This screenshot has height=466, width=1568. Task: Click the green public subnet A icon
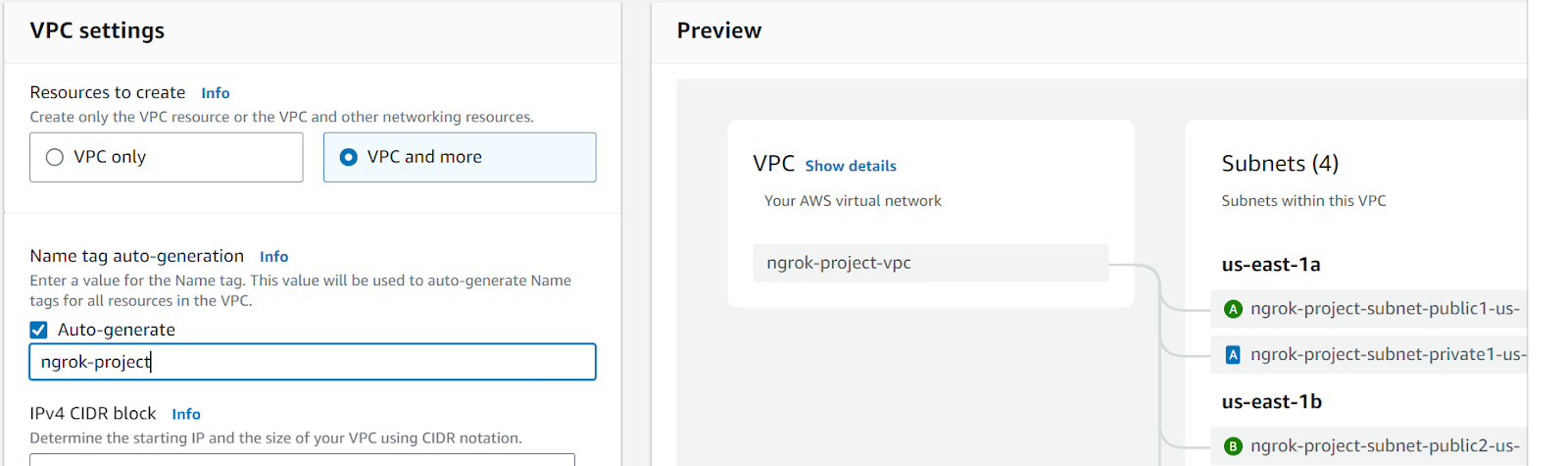click(1233, 309)
